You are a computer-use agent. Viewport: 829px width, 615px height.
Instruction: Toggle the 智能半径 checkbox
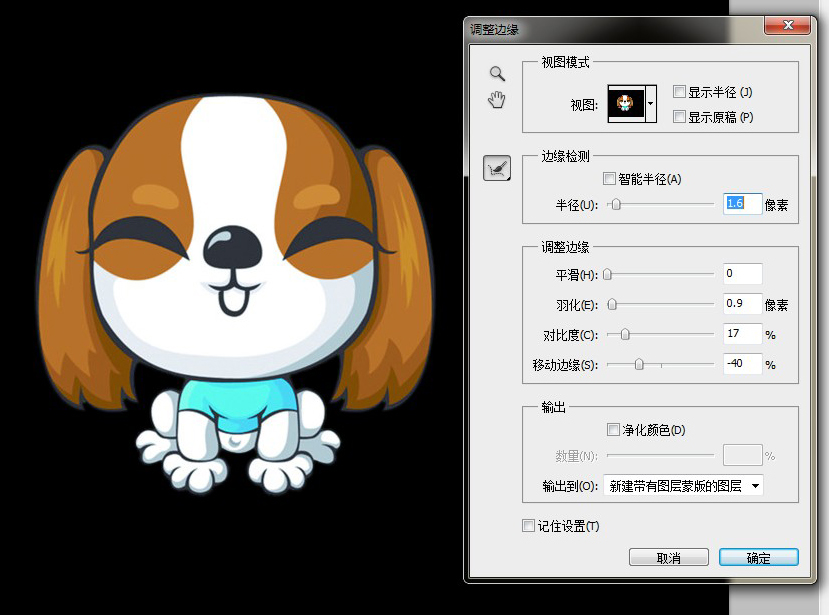tap(610, 179)
